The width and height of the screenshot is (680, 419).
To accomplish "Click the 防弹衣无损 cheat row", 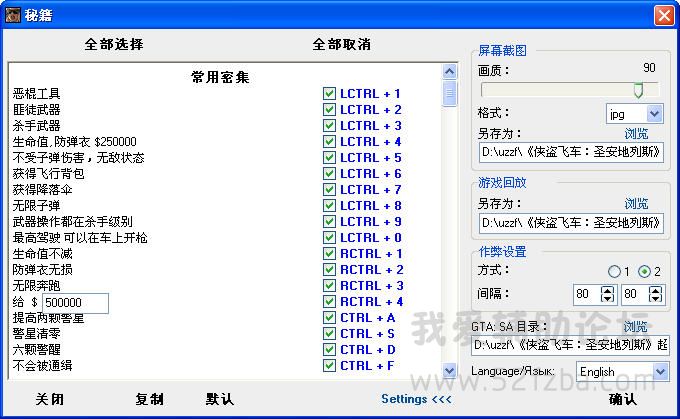I will coord(42,270).
